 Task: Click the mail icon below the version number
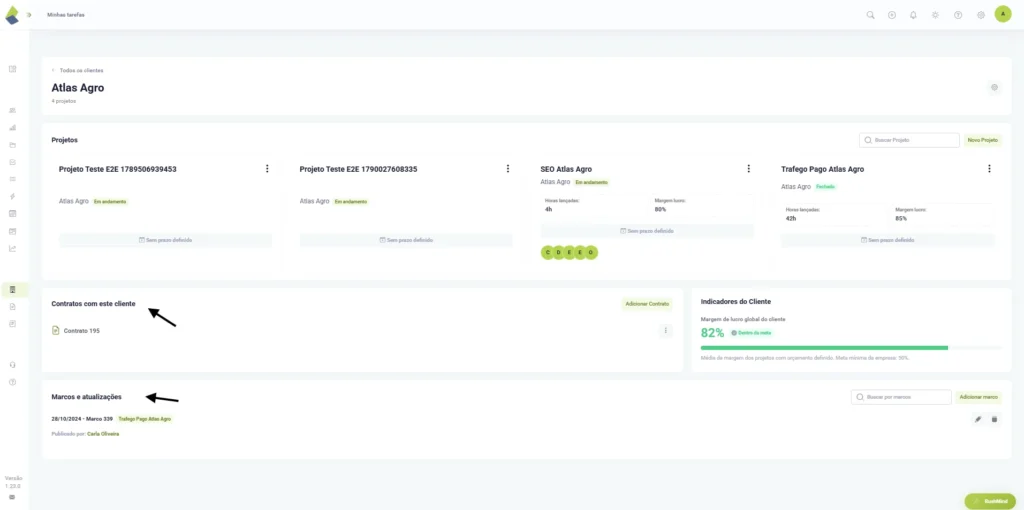12,497
